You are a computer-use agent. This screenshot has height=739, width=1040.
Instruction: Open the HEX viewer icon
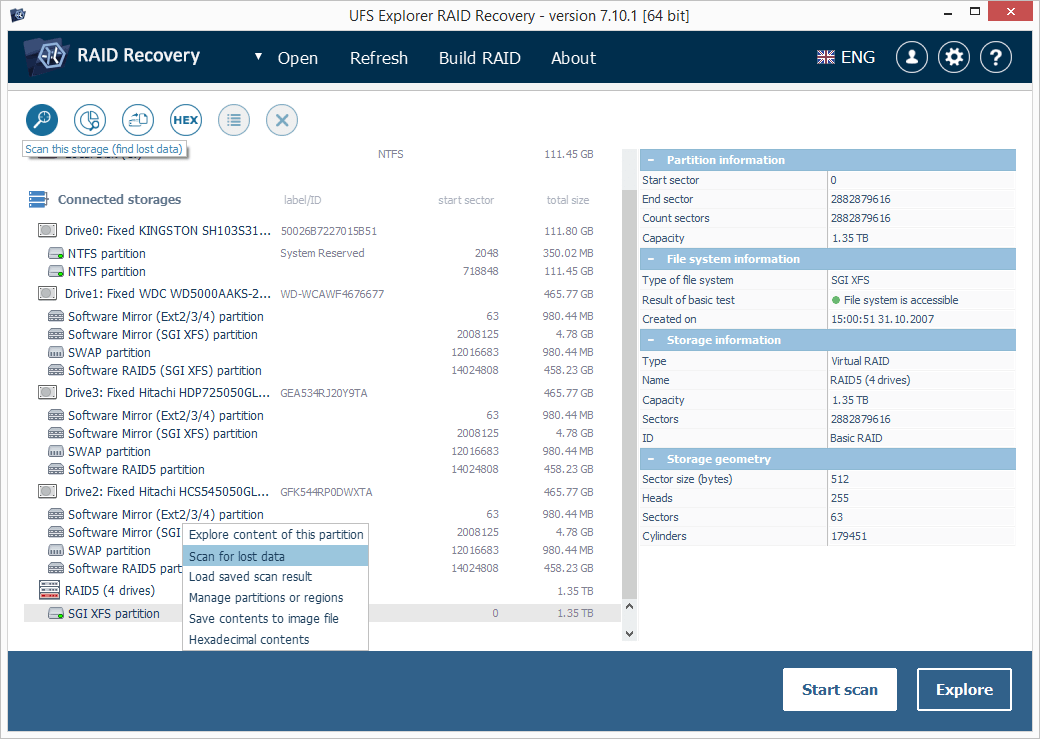[x=186, y=120]
